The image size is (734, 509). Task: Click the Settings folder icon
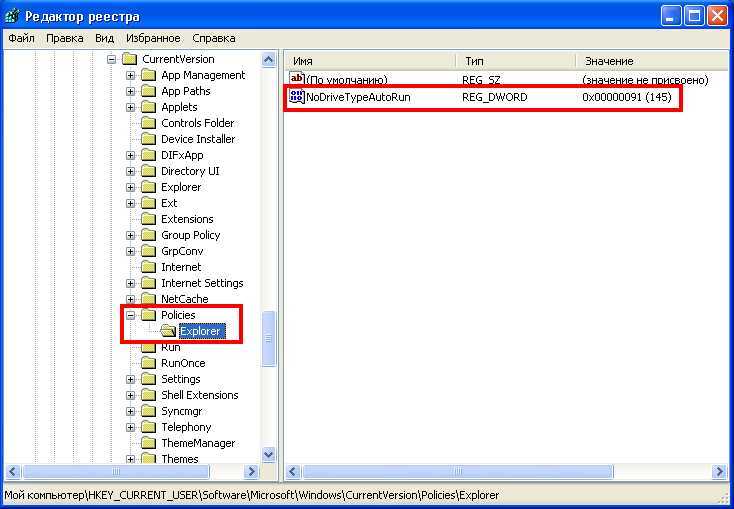coord(148,379)
